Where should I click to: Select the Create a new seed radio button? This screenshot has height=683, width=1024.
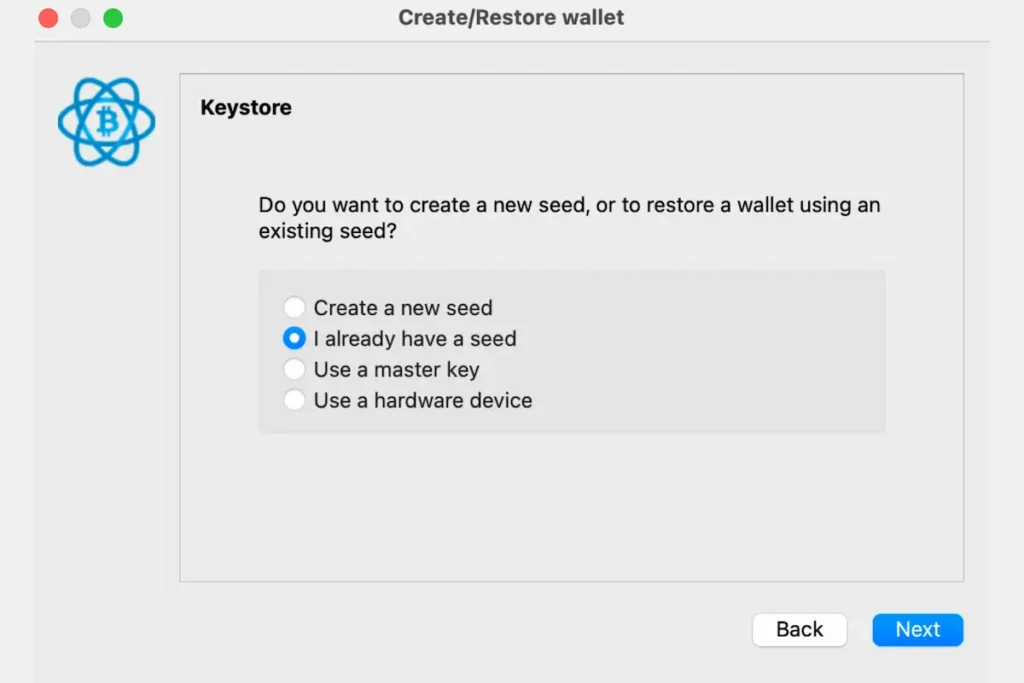[x=294, y=308]
